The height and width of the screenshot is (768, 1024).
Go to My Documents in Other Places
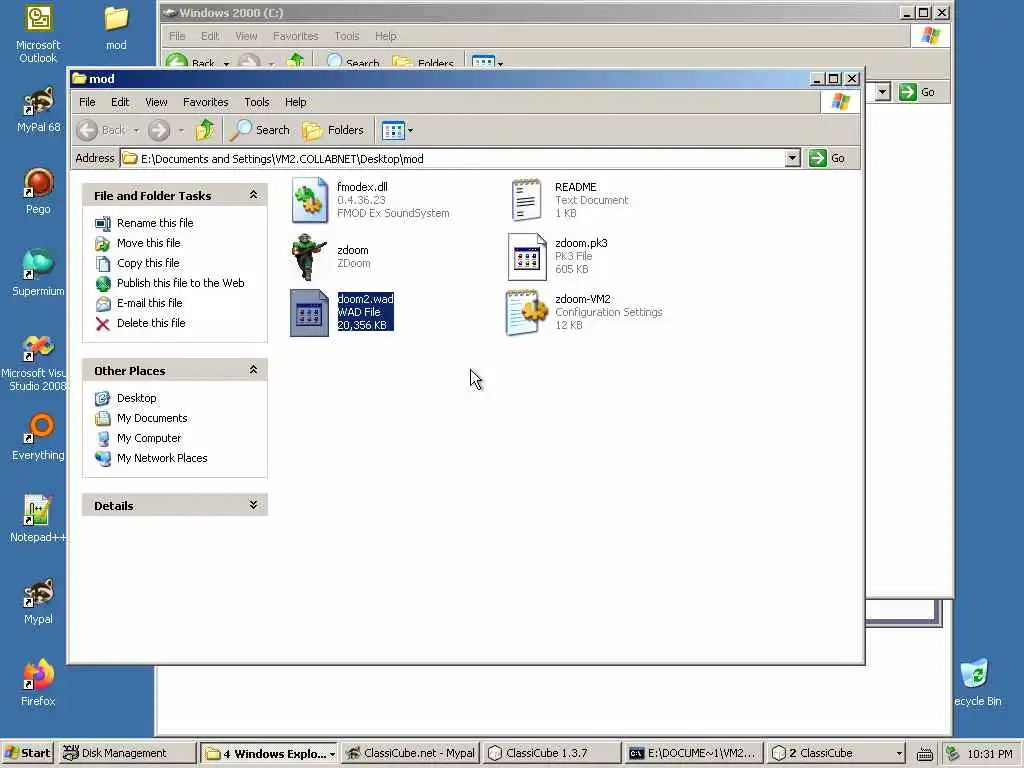(152, 418)
